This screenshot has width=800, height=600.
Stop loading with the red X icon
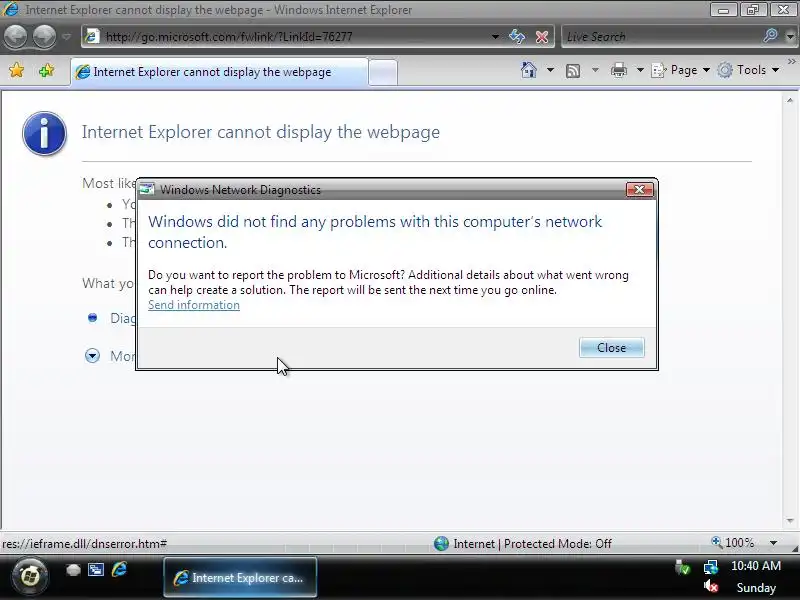(542, 37)
